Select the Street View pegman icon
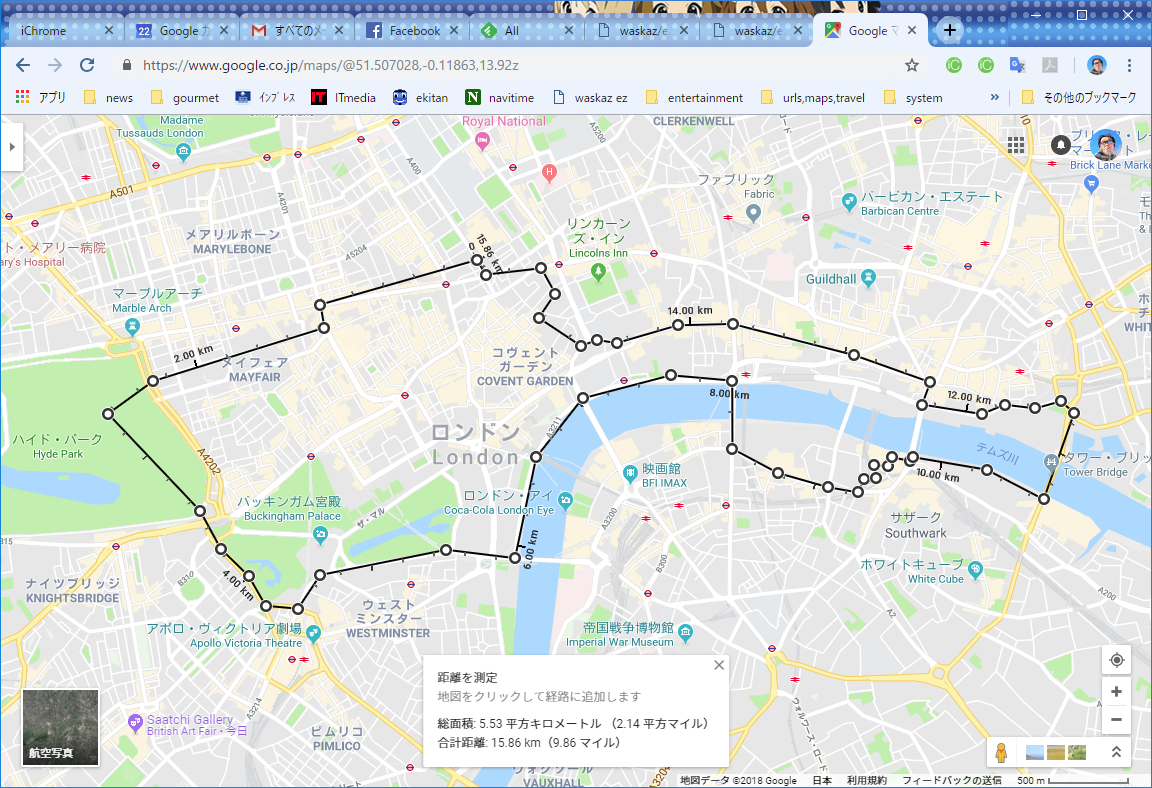Image resolution: width=1152 pixels, height=788 pixels. 1001,752
